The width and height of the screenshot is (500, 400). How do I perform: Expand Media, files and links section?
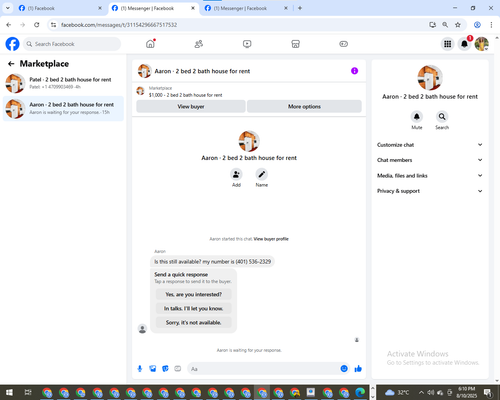coord(430,176)
